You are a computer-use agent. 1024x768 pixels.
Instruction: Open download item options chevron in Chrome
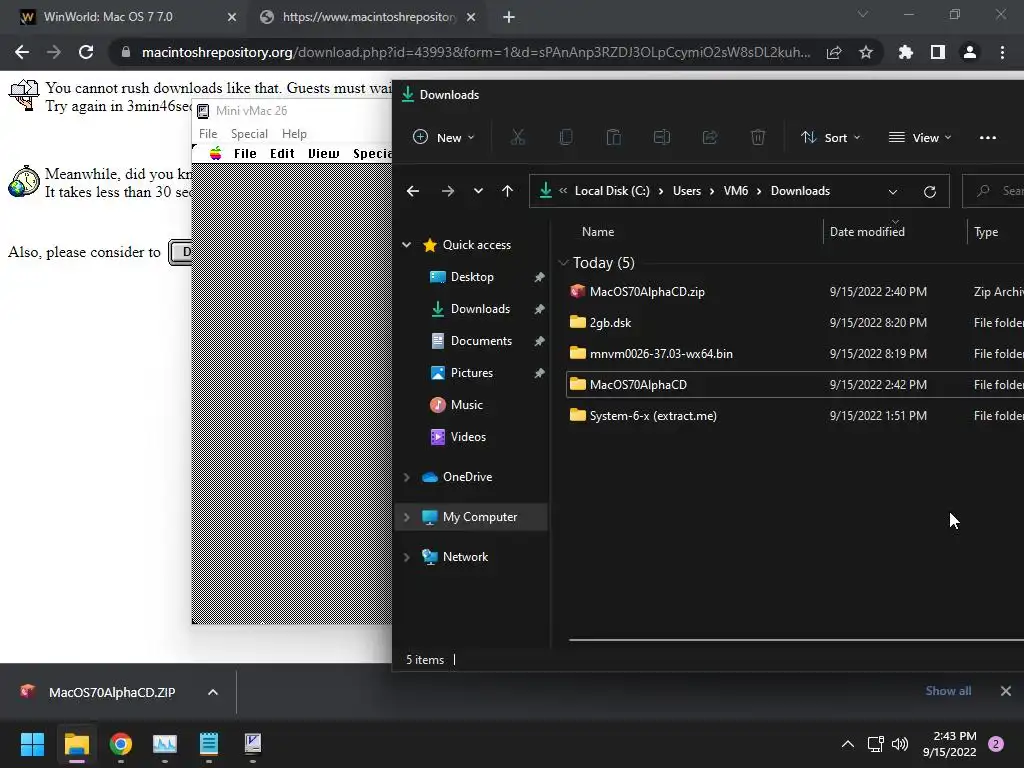pos(213,692)
